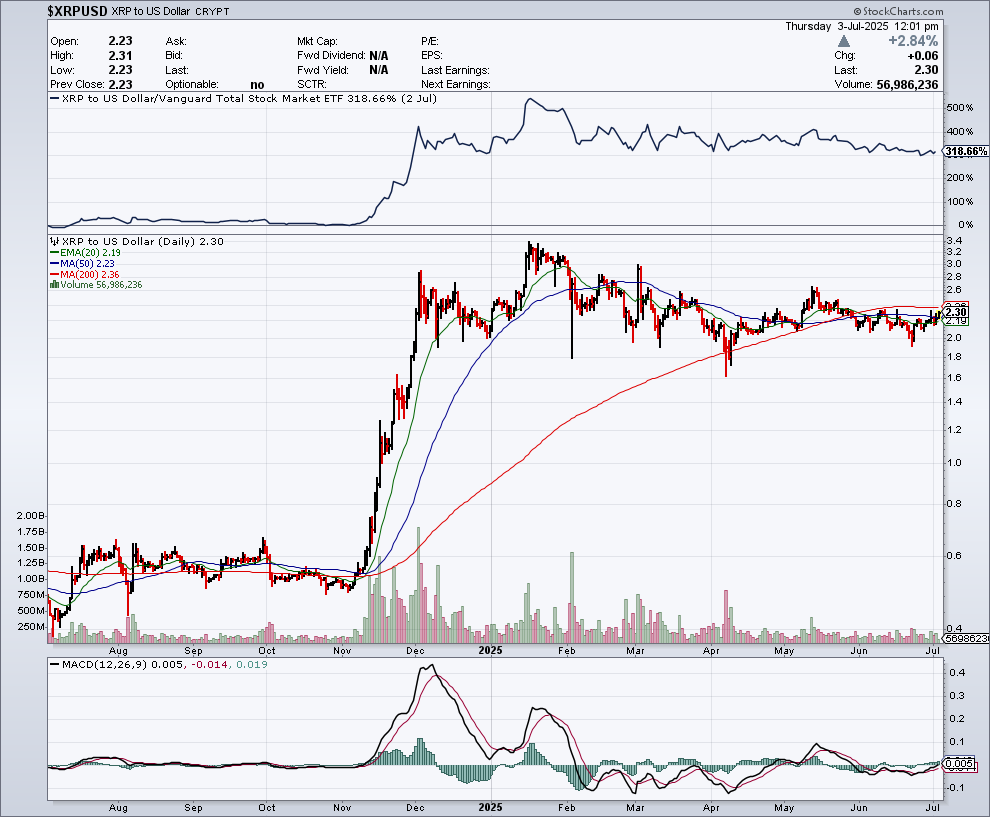990x817 pixels.
Task: Click the "SCTR:" label
Action: pos(311,85)
